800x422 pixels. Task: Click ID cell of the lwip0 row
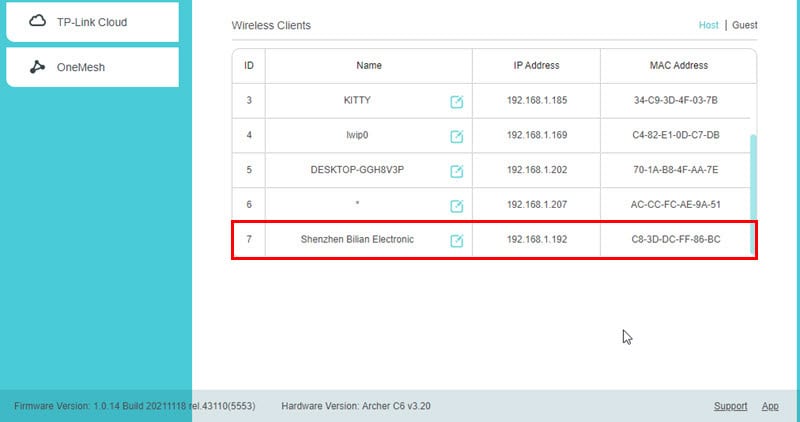point(249,135)
